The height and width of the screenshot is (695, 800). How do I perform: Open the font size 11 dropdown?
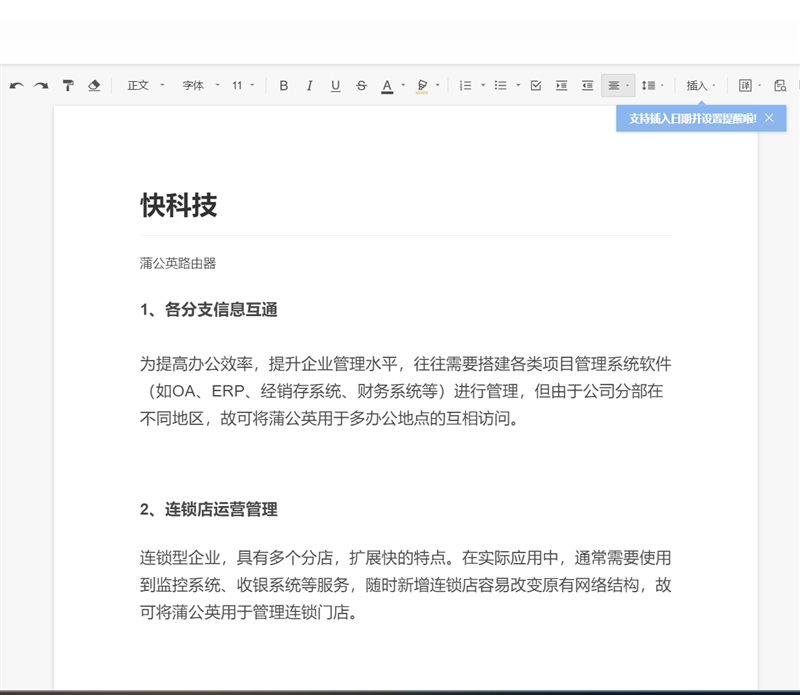(x=243, y=86)
